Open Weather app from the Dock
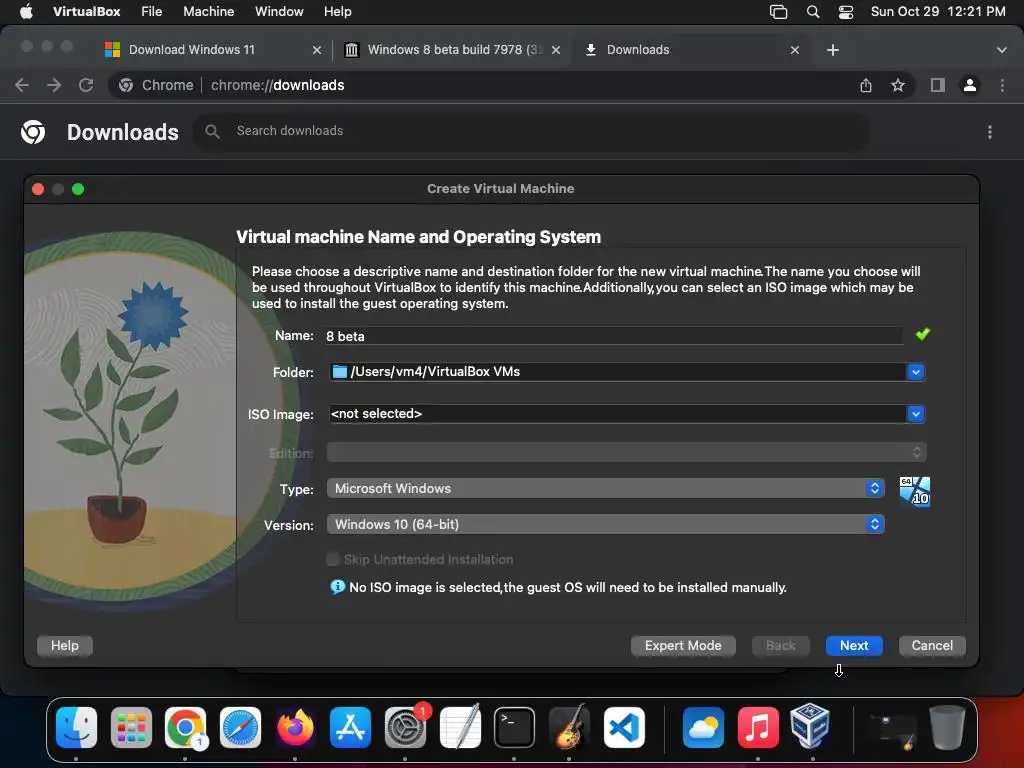 coord(703,727)
